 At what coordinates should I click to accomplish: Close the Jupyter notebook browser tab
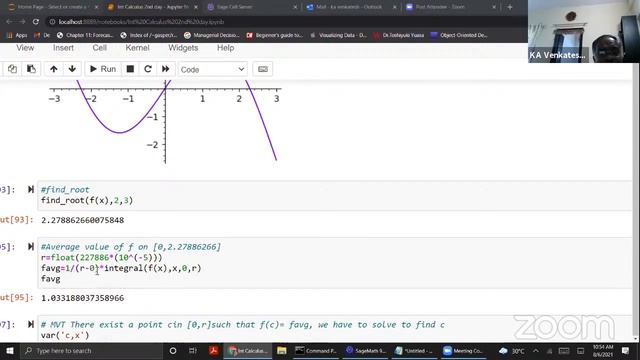196,7
